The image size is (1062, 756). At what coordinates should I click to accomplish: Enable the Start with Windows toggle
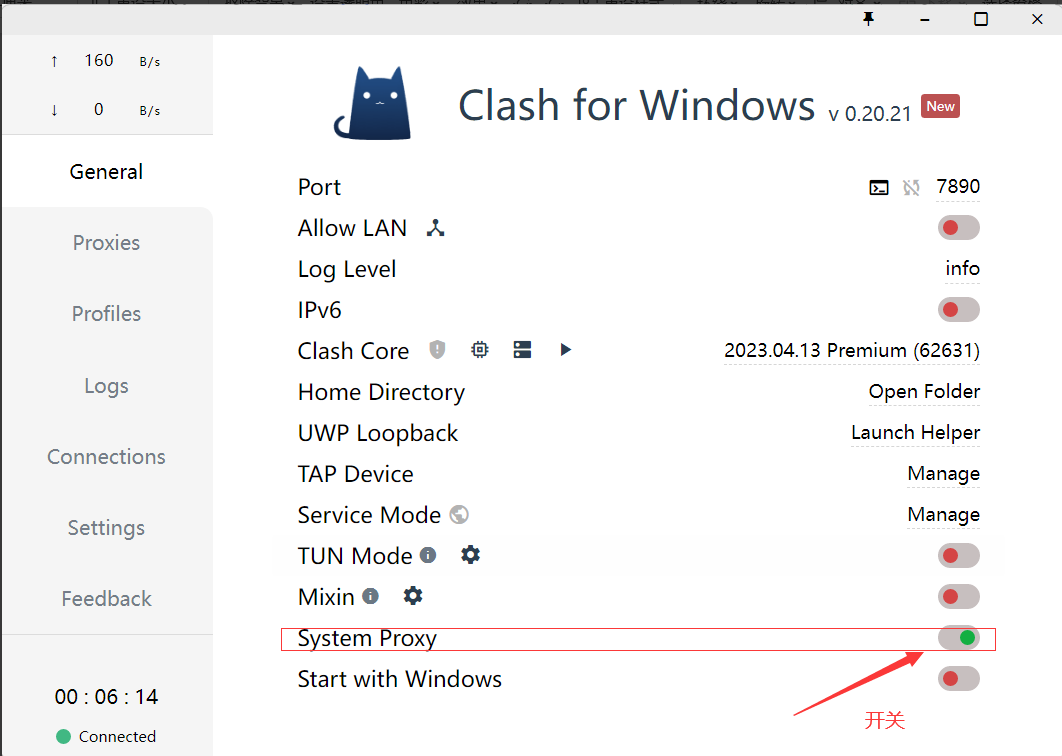pyautogui.click(x=958, y=679)
